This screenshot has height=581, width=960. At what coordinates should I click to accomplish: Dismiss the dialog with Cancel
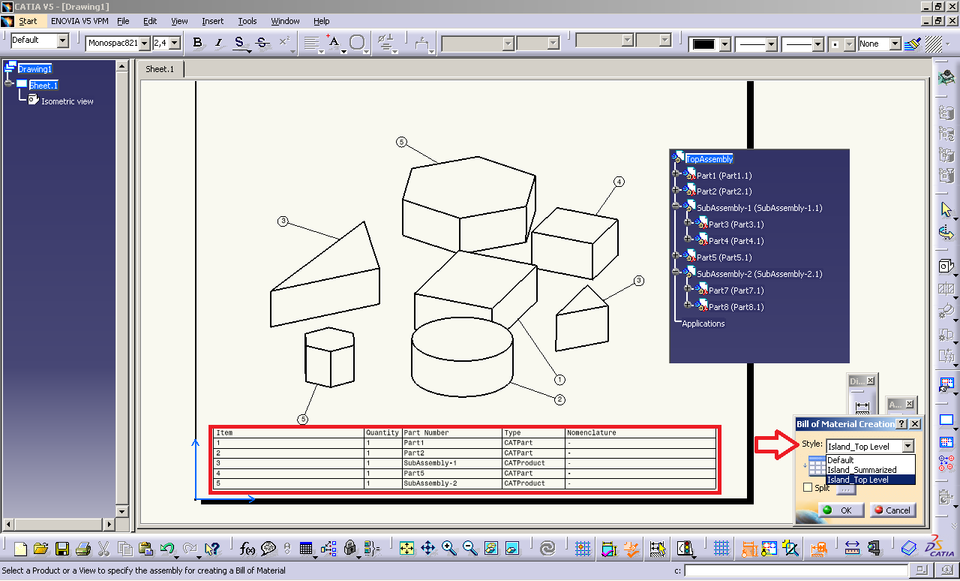[x=892, y=510]
